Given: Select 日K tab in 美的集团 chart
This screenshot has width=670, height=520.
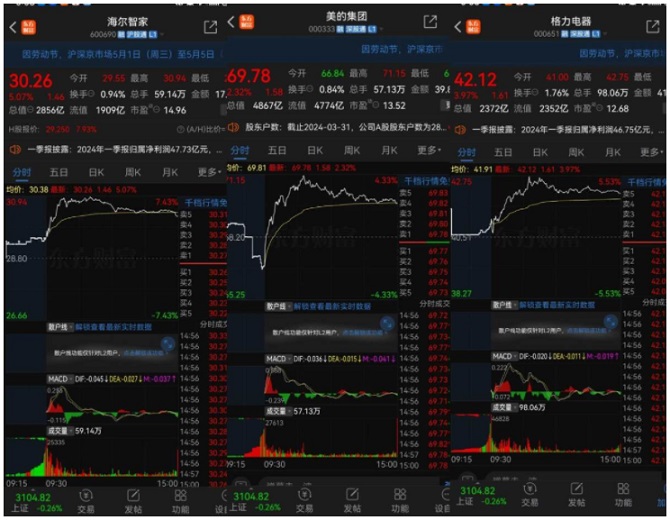Looking at the screenshot, I should pyautogui.click(x=315, y=150).
